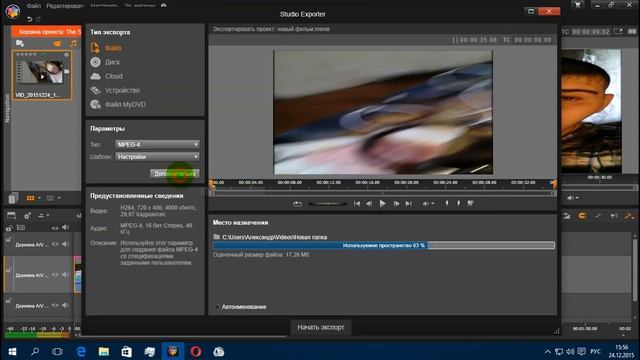Viewport: 640px width, 360px height.
Task: Open the Редактировать menu
Action: (x=65, y=6)
